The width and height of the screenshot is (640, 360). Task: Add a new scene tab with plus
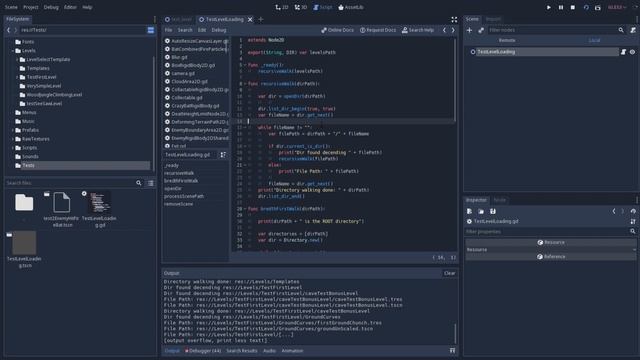point(260,19)
